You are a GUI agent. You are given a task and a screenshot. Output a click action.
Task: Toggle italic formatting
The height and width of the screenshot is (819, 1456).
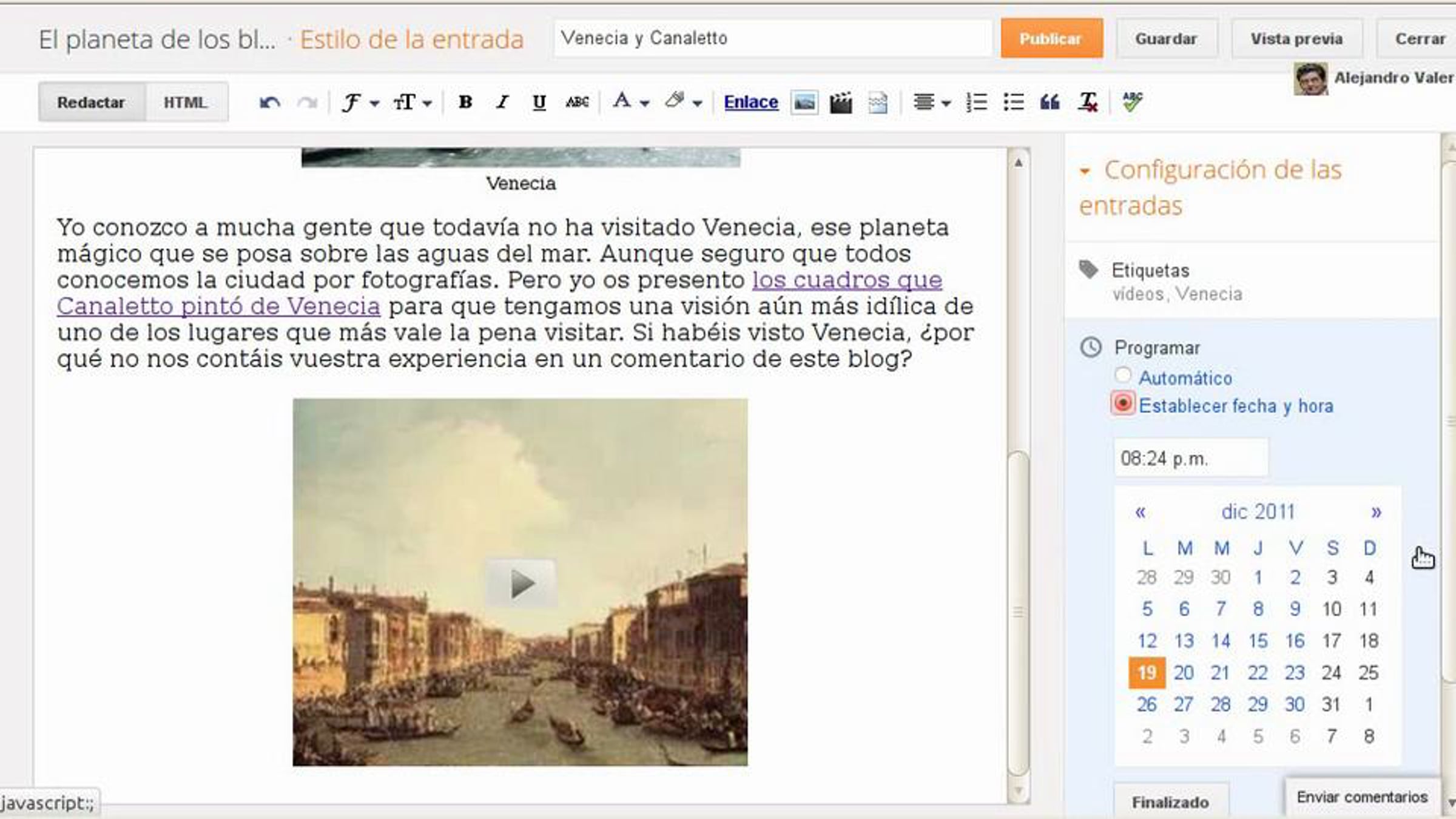click(x=502, y=103)
